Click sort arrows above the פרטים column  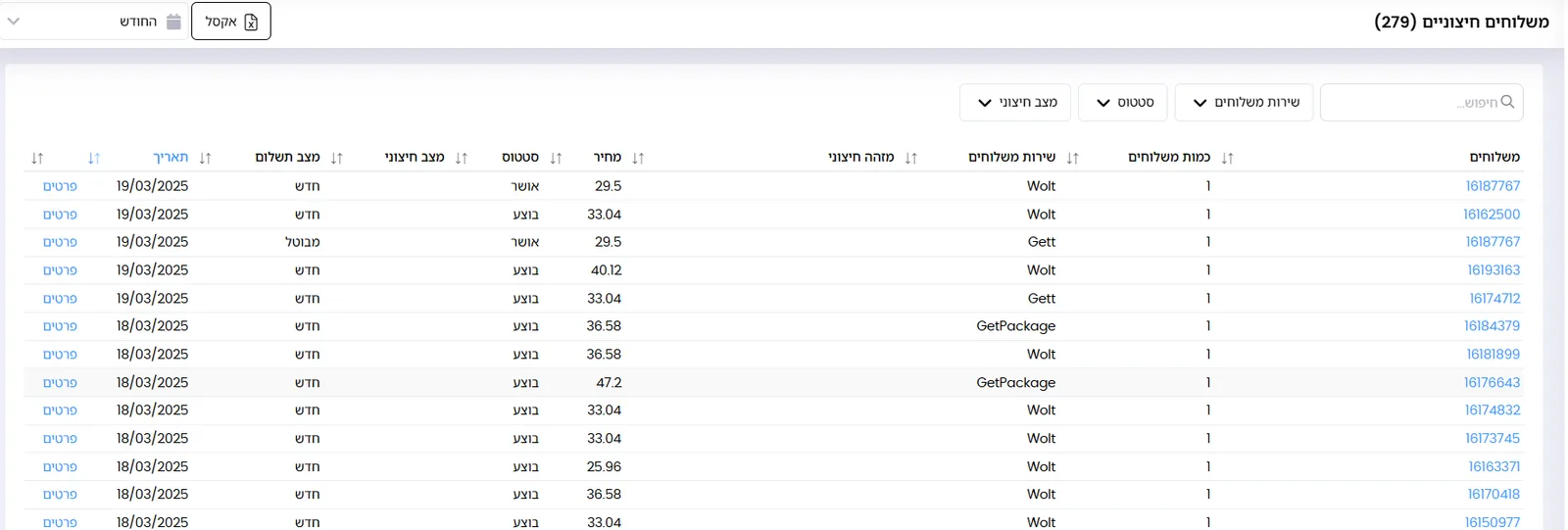coord(37,158)
